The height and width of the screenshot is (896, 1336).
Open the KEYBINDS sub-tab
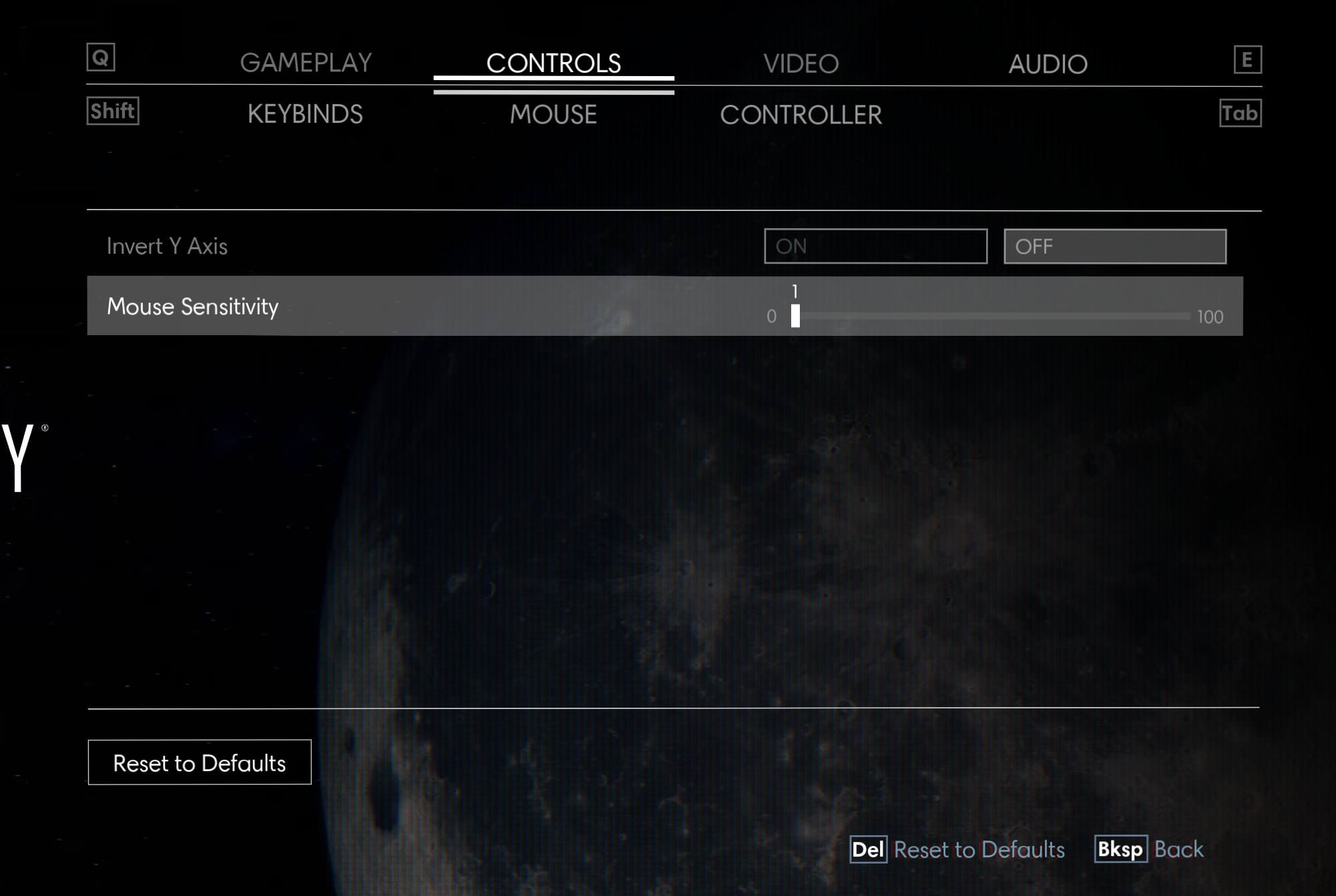(x=306, y=115)
